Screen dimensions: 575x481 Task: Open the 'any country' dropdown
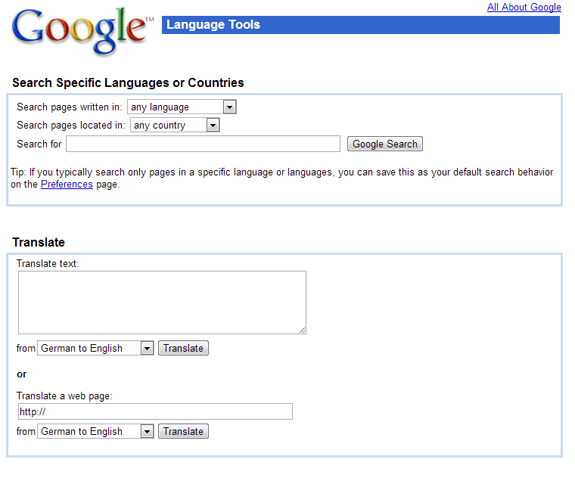175,125
